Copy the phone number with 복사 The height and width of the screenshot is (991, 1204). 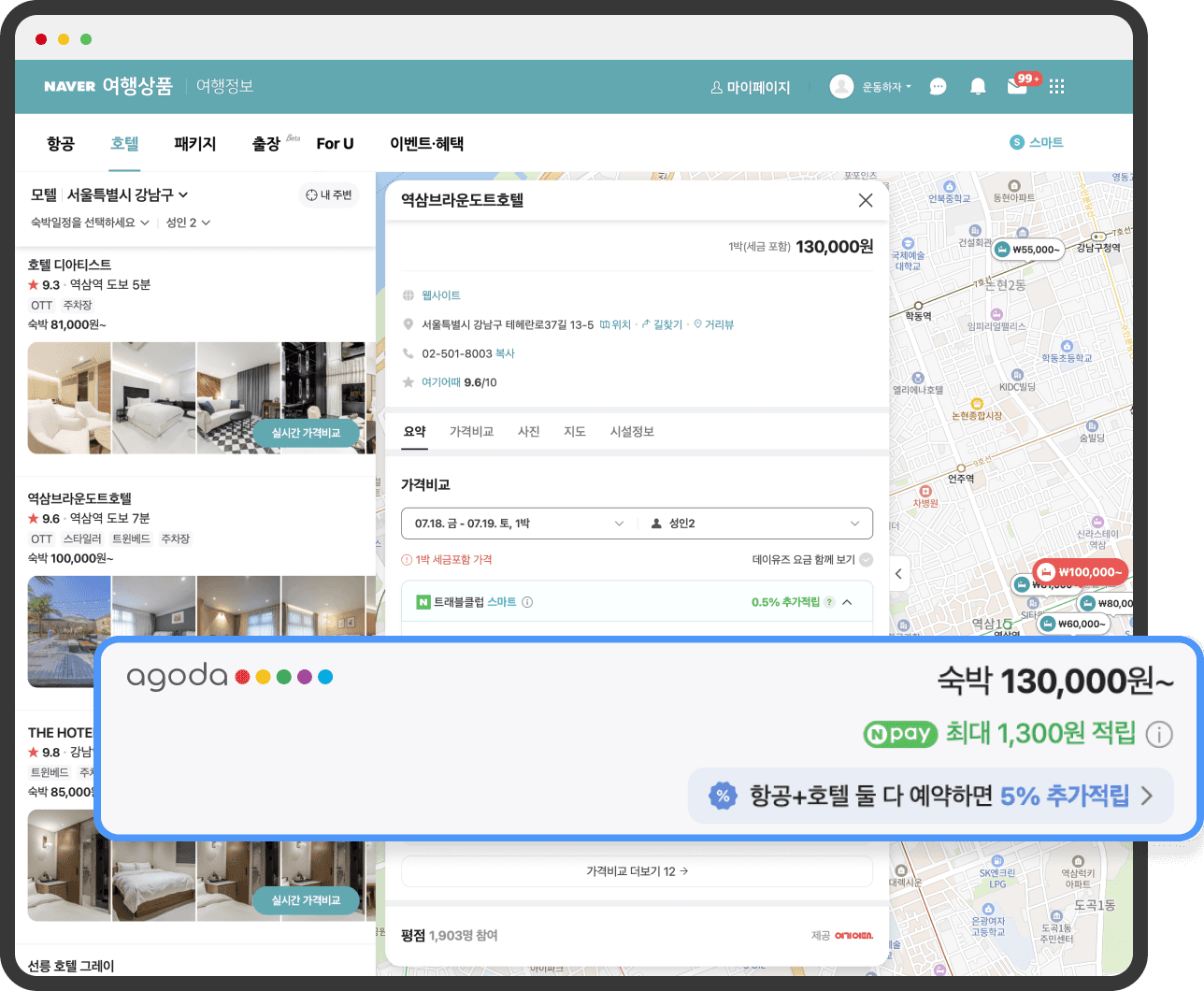(x=505, y=353)
